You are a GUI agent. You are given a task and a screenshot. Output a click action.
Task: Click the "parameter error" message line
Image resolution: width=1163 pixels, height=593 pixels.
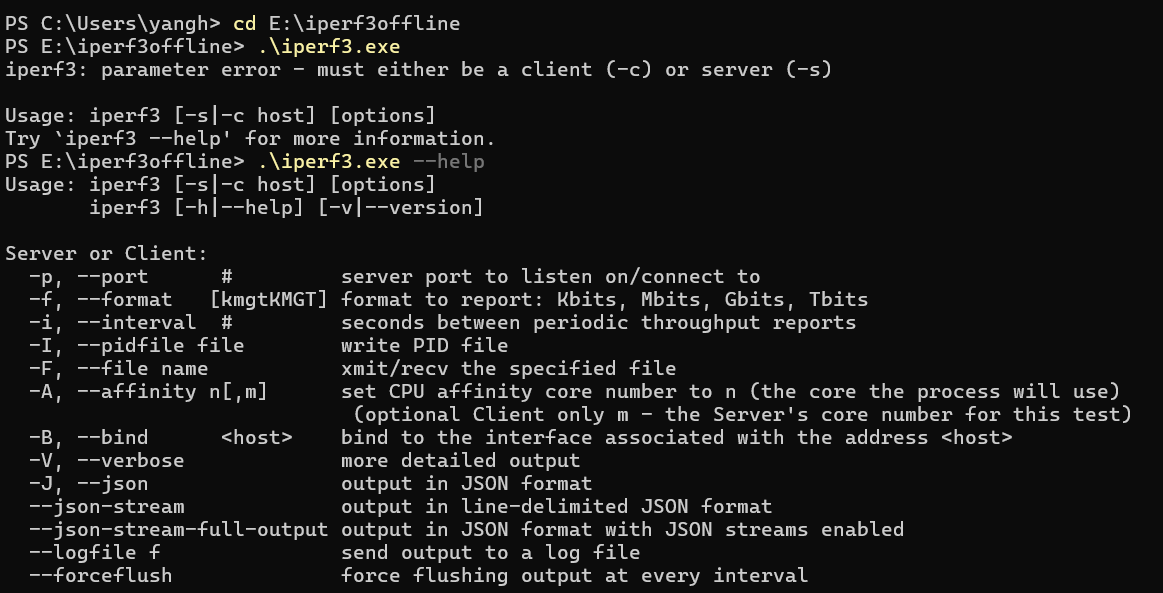click(x=418, y=69)
